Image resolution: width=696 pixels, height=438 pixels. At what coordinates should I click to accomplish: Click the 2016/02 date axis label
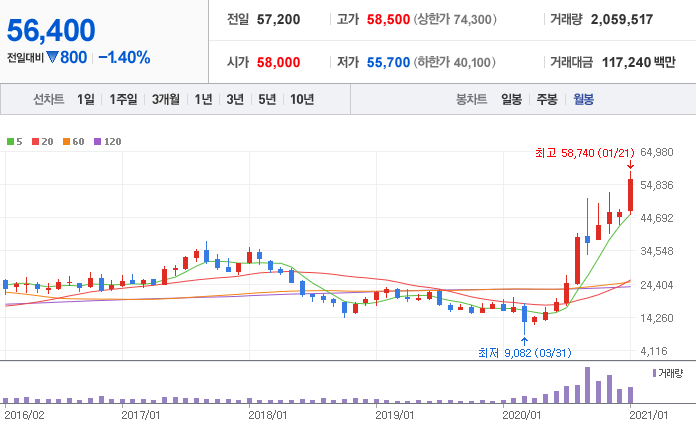(24, 415)
